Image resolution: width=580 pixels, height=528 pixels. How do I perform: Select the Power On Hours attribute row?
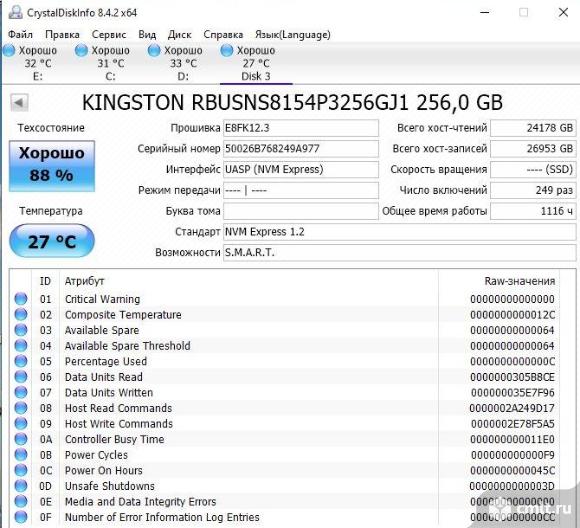click(285, 470)
